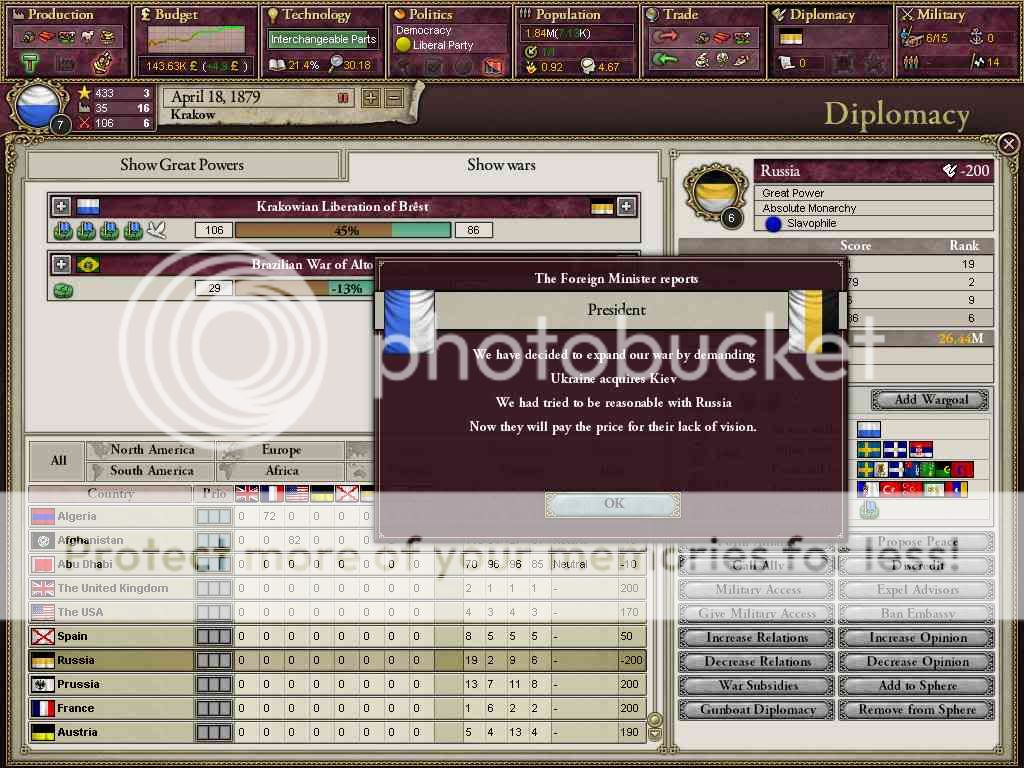Click the French flag column header
Viewport: 1024px width, 768px height.
click(271, 493)
